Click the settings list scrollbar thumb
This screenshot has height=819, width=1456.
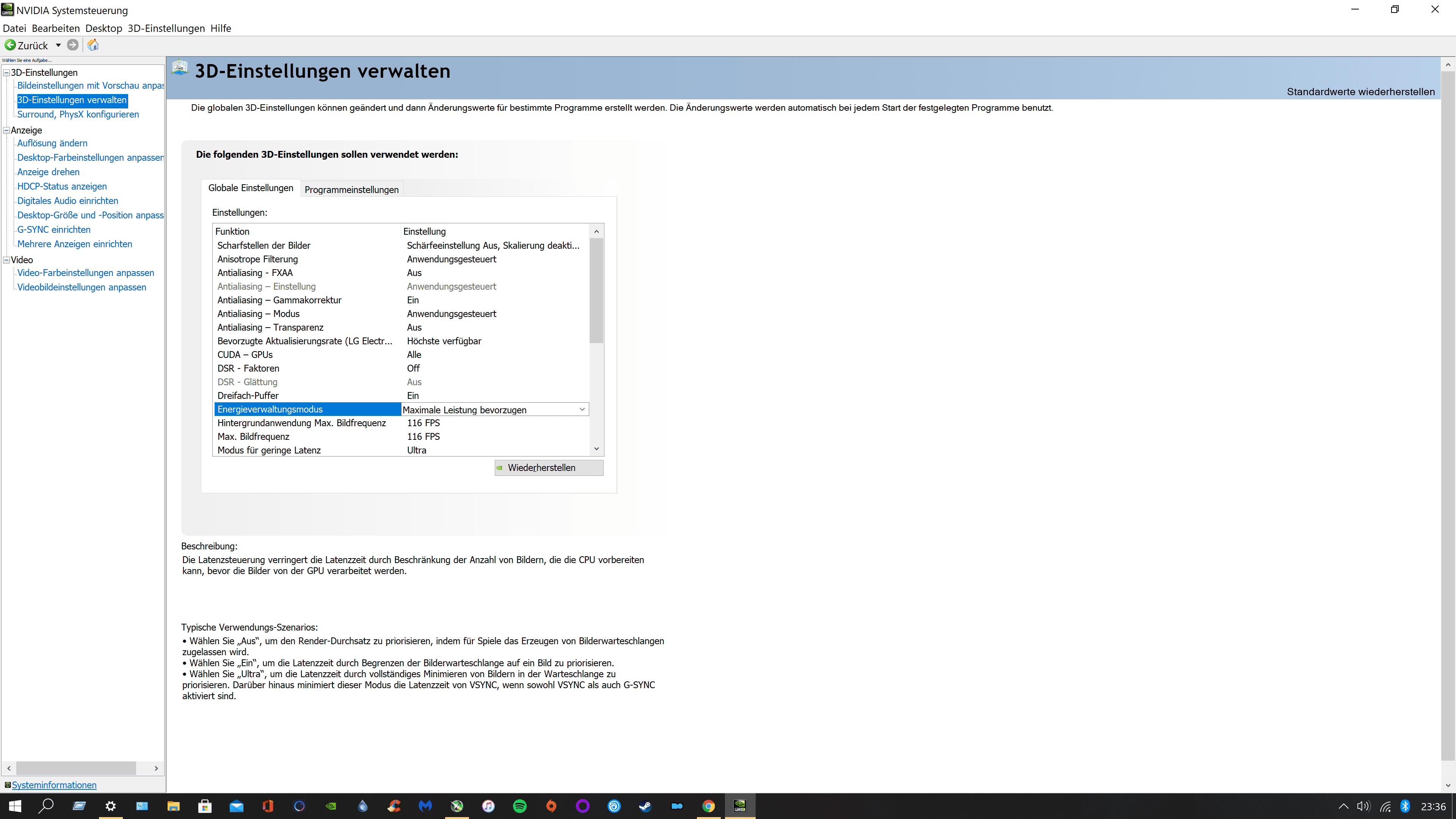click(x=596, y=290)
